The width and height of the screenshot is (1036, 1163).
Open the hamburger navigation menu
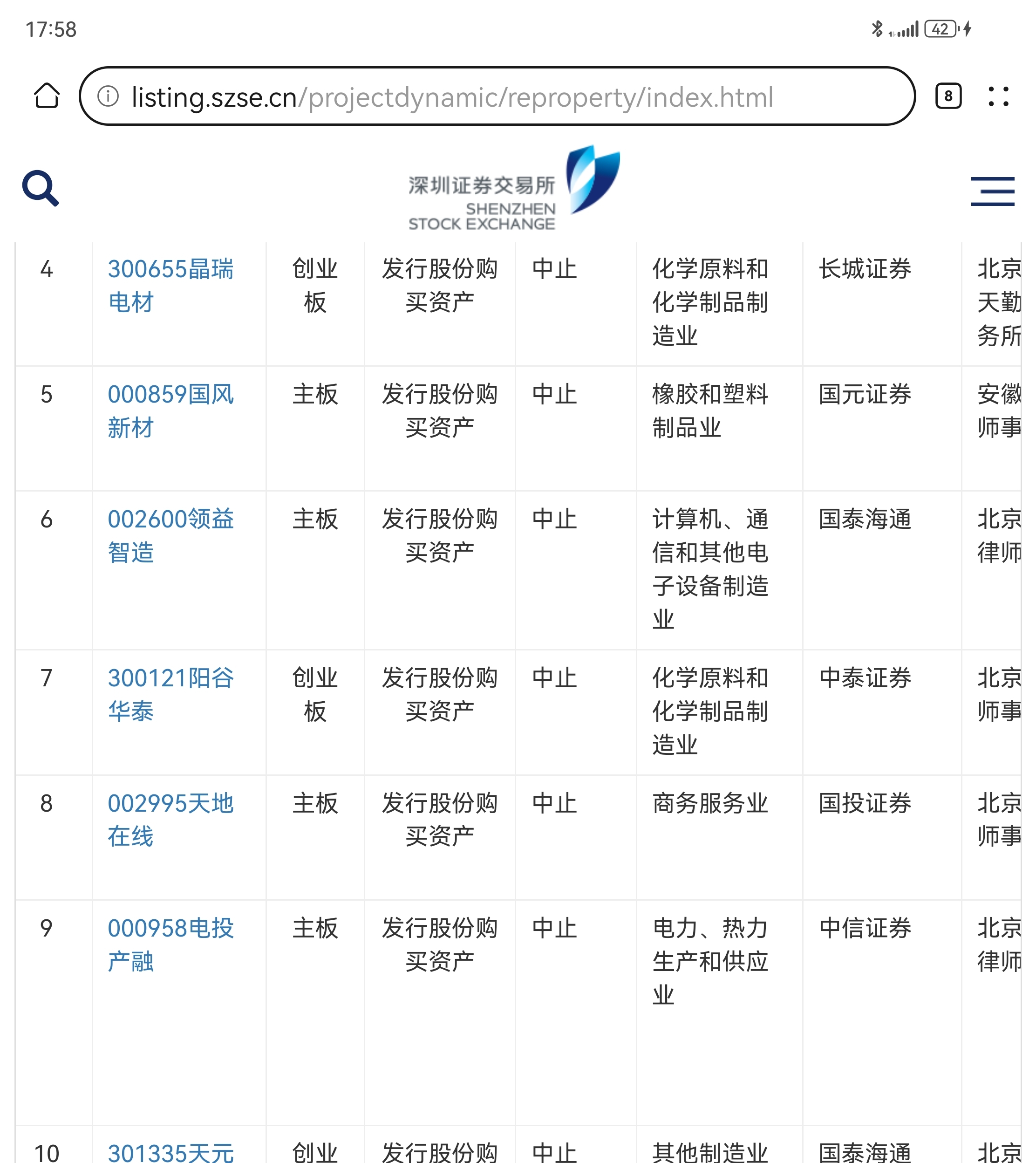click(x=992, y=192)
